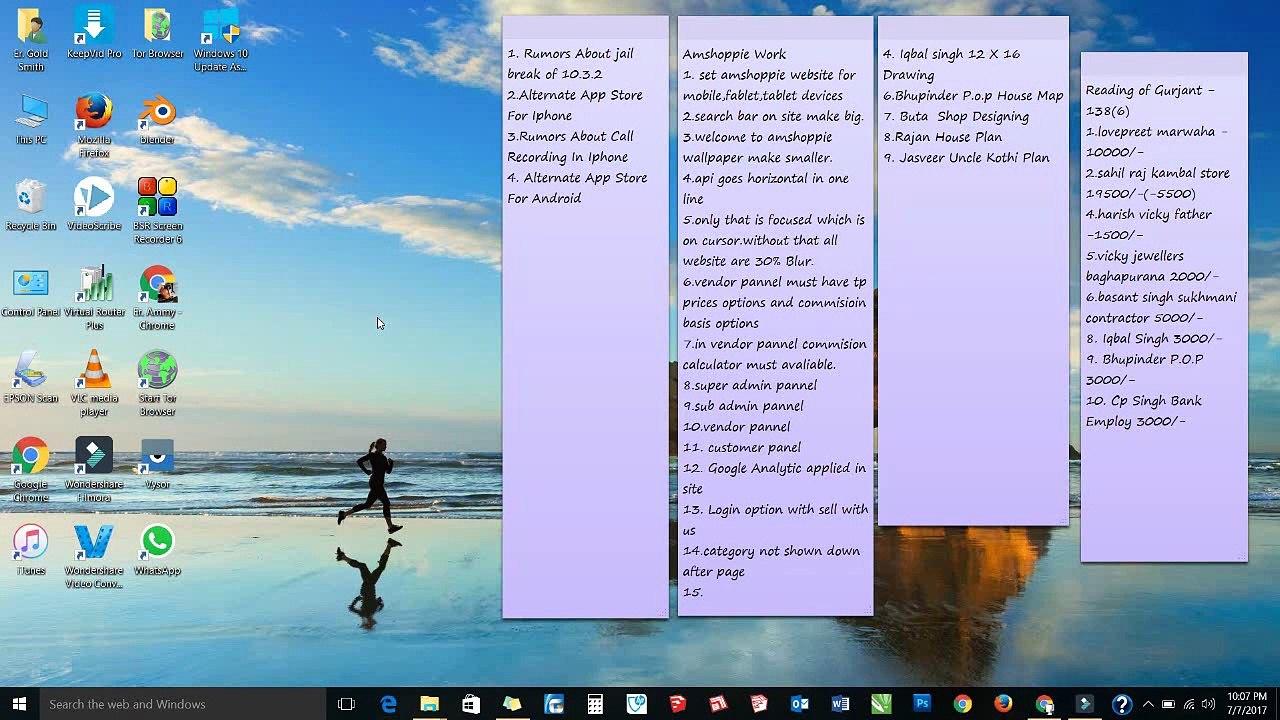The image size is (1280, 720).
Task: Click note line '1. Rumors About jail break of 10.3.2'
Action: pyautogui.click(x=570, y=64)
